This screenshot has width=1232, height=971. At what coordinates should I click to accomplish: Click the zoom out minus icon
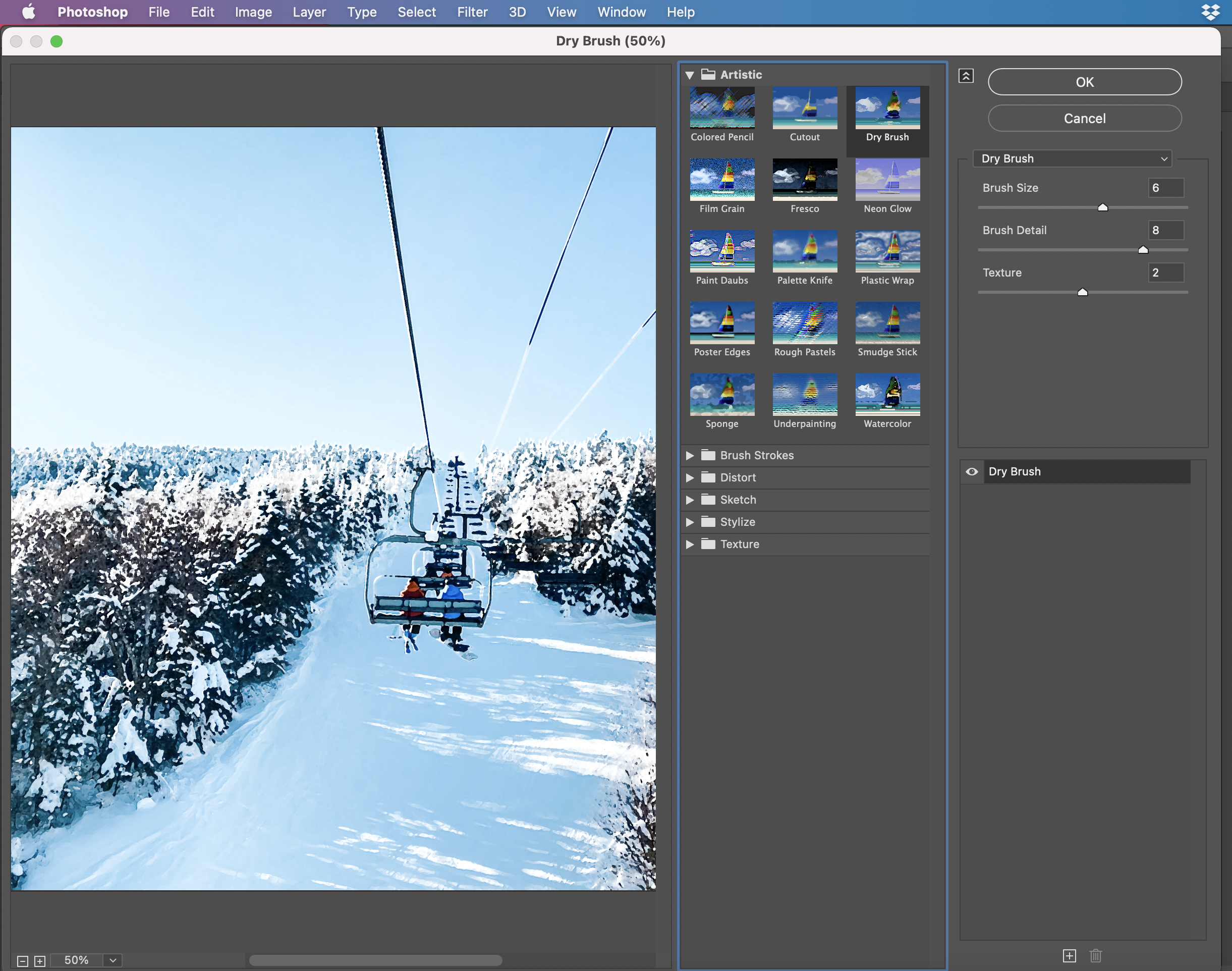coord(23,961)
